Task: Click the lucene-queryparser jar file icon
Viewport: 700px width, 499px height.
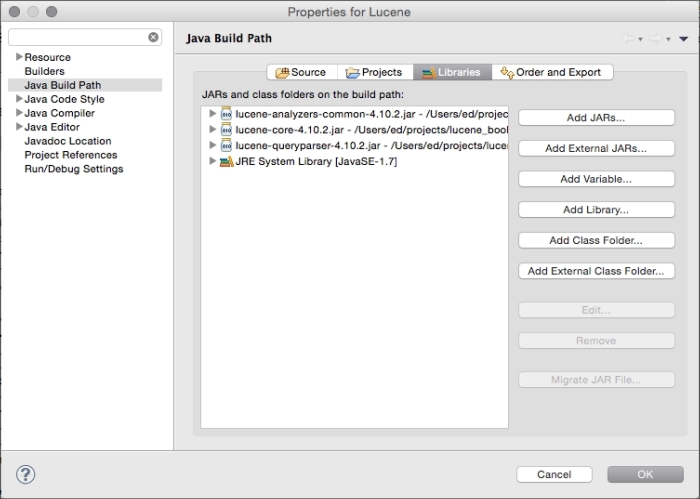Action: click(x=226, y=146)
